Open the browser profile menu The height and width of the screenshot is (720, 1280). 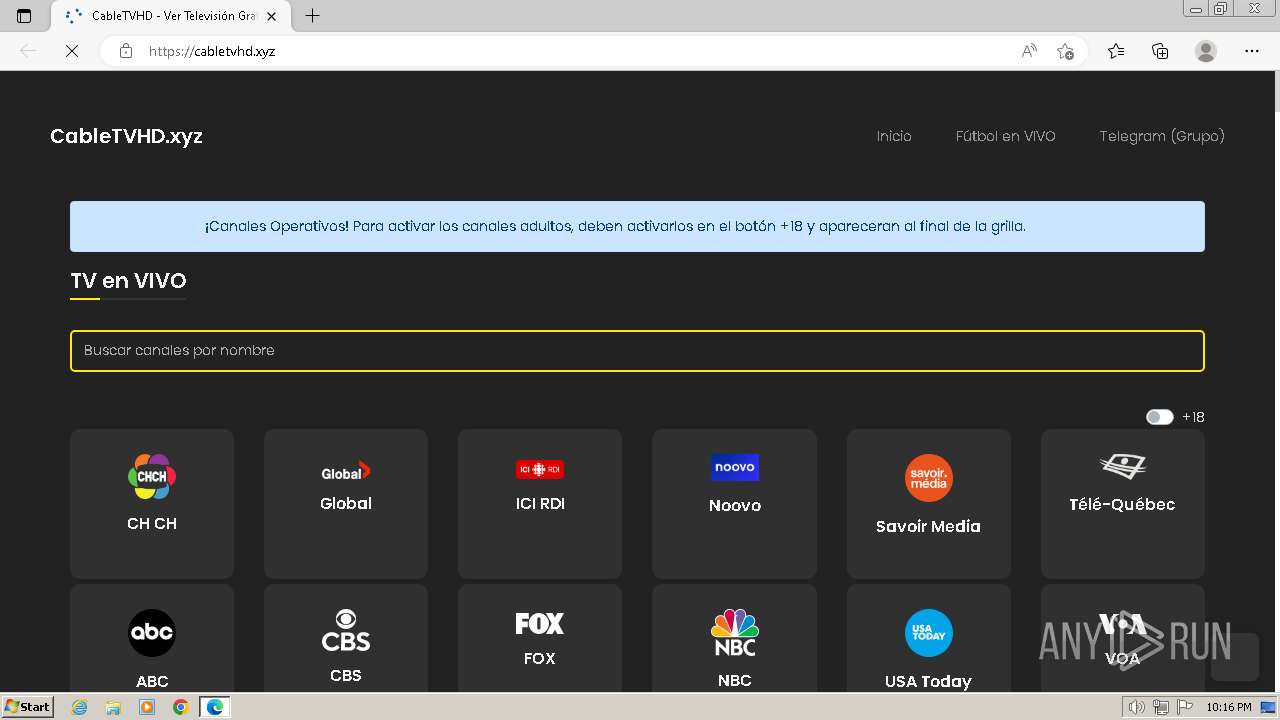point(1206,51)
